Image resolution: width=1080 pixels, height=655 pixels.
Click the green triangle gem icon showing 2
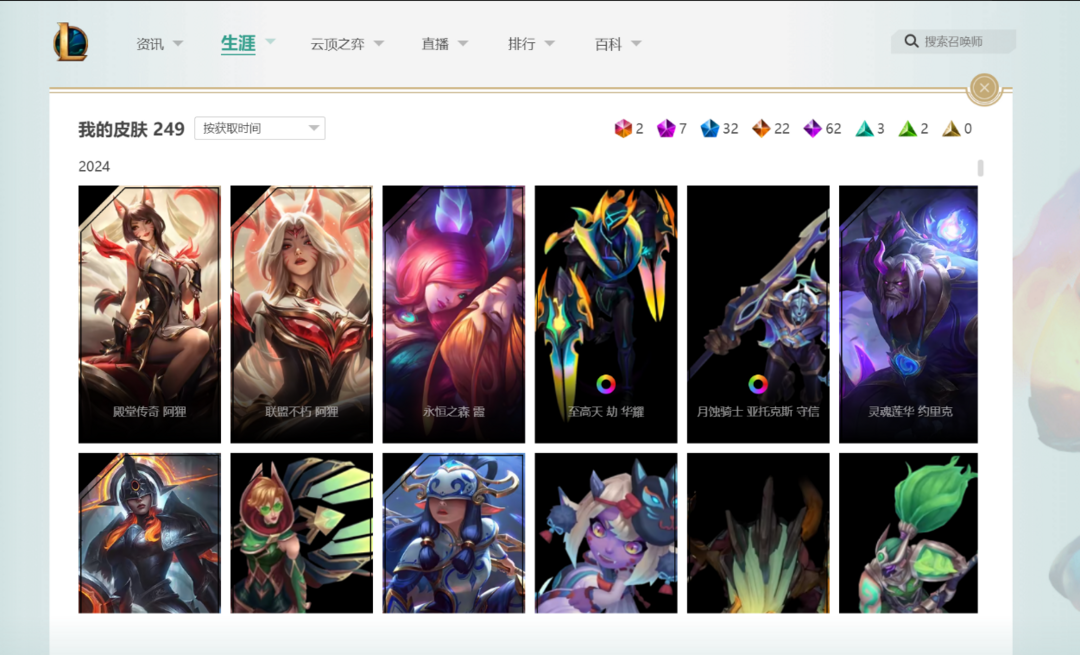908,129
